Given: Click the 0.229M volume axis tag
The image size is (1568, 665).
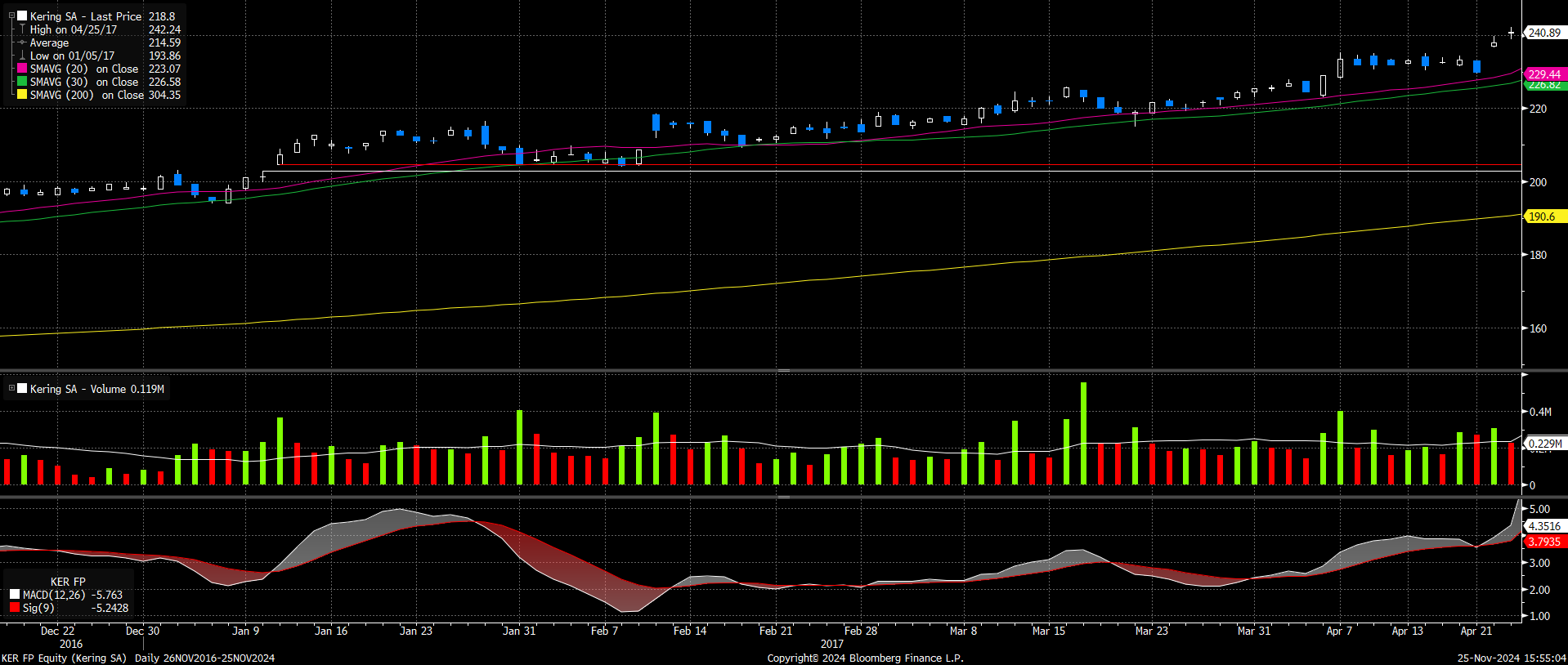Looking at the screenshot, I should coord(1545,444).
